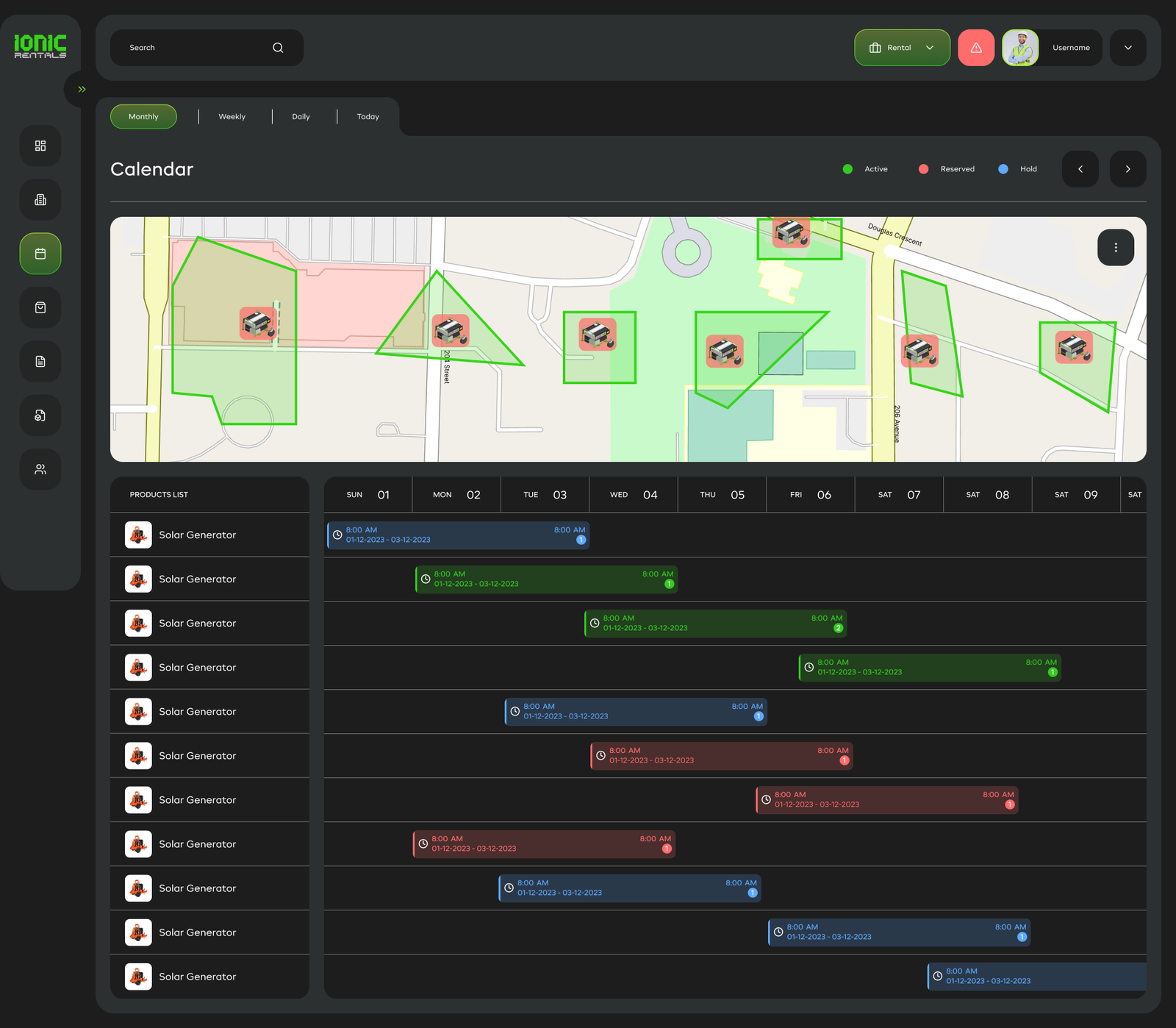Open the second-row green active booking bar
Image resolution: width=1176 pixels, height=1028 pixels.
click(x=547, y=579)
